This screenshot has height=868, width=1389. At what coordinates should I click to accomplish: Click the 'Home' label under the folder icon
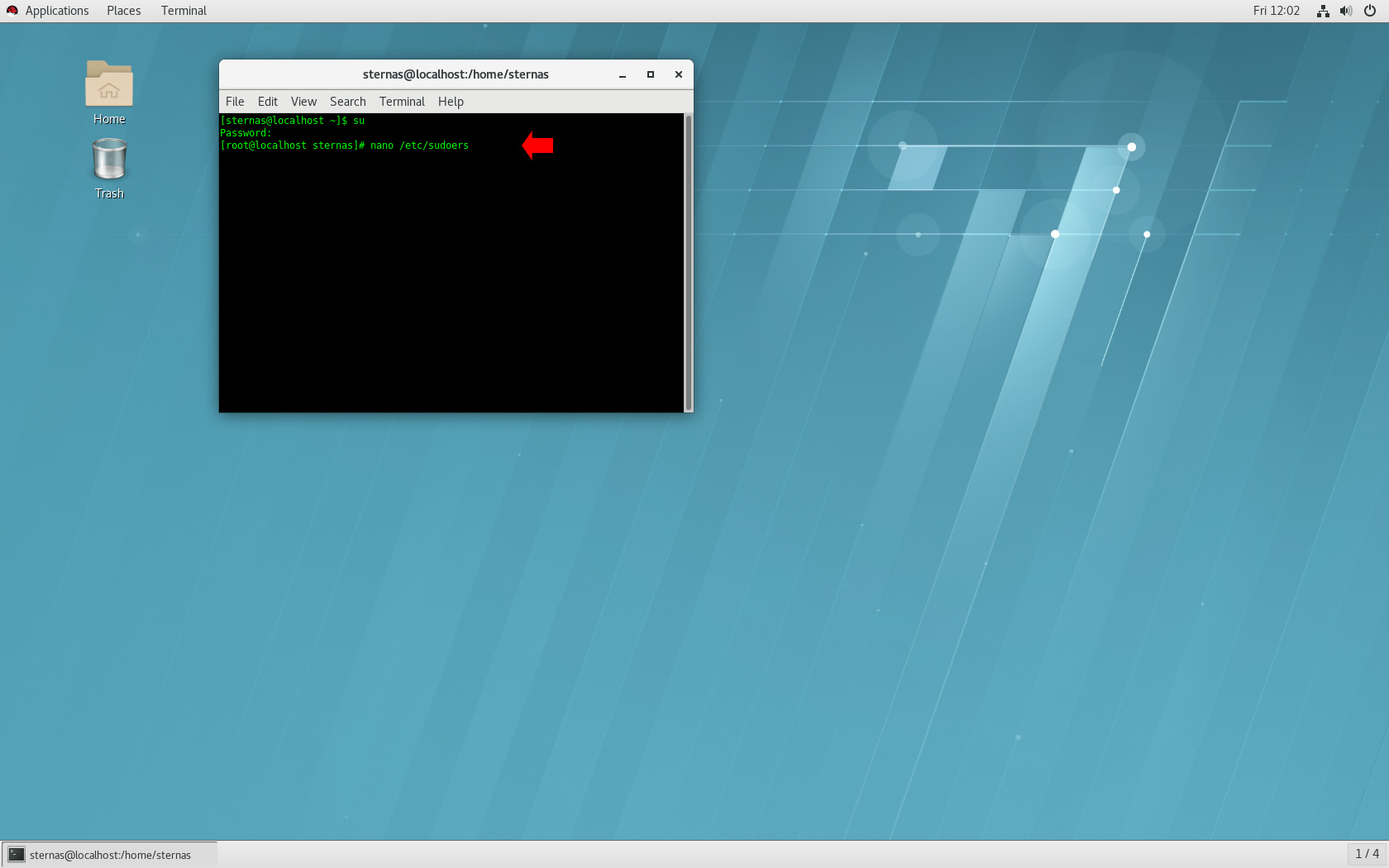(x=109, y=119)
